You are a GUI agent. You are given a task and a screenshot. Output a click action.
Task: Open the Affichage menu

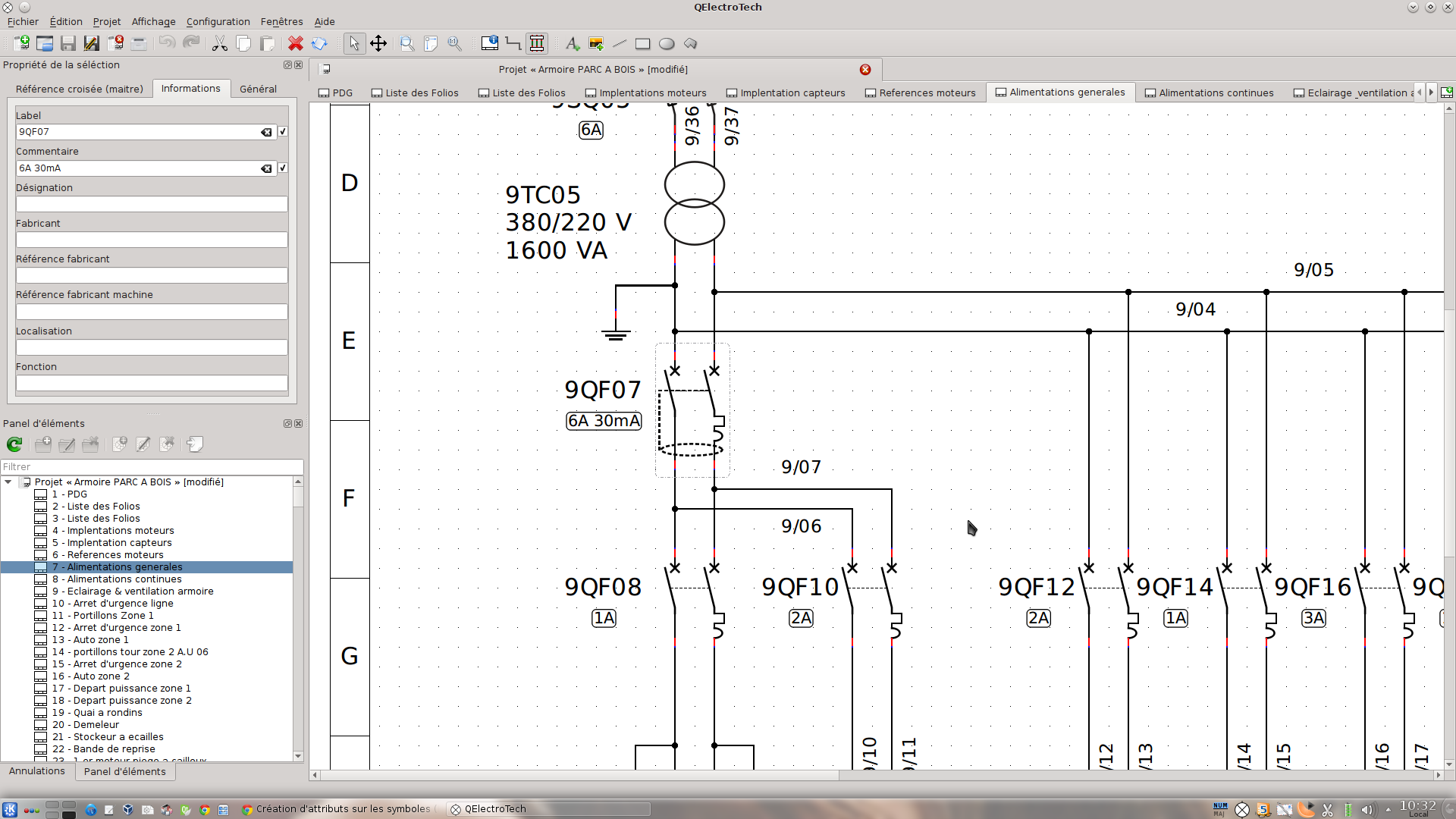coord(153,21)
